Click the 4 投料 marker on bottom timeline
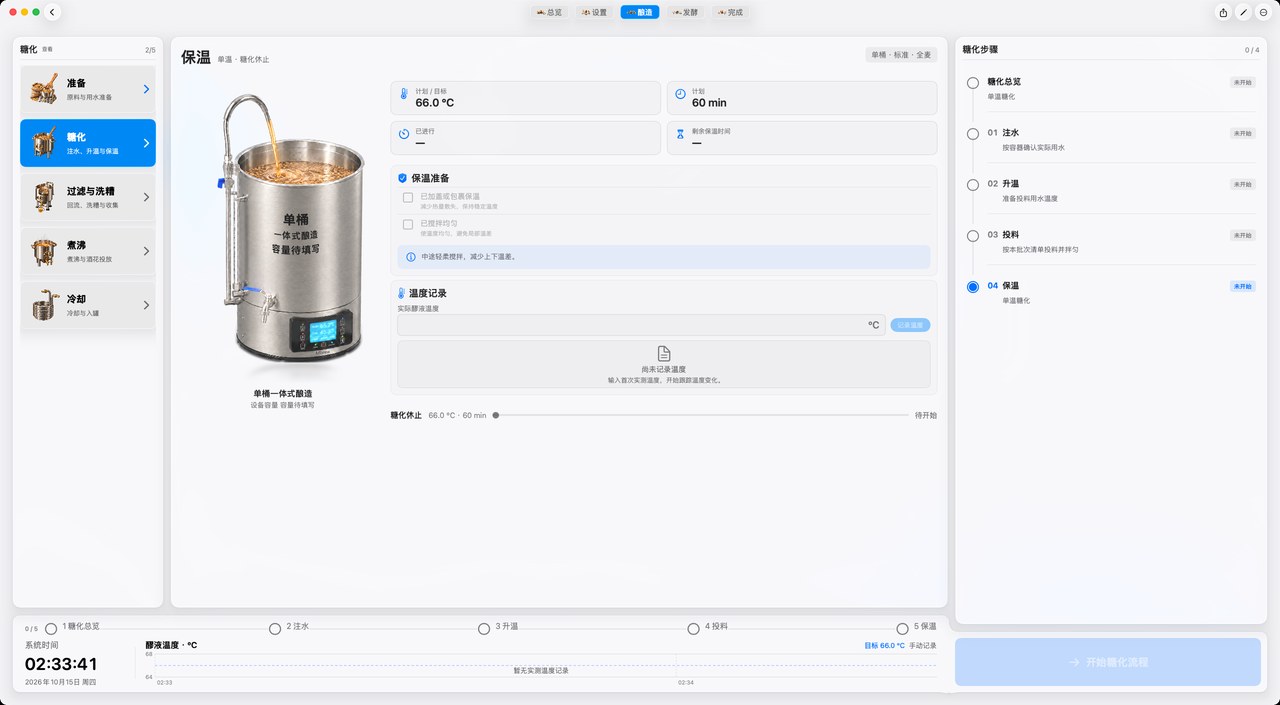This screenshot has width=1280, height=705. coord(694,628)
